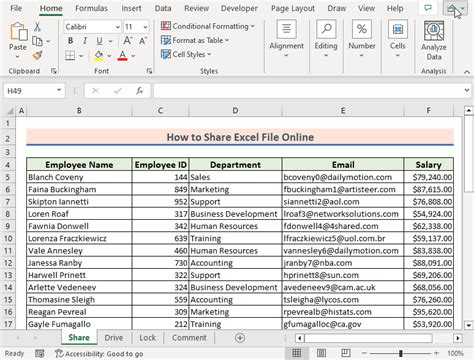This screenshot has height=360, width=474.
Task: Select the Format Painter brush
Action: pyautogui.click(x=37, y=55)
